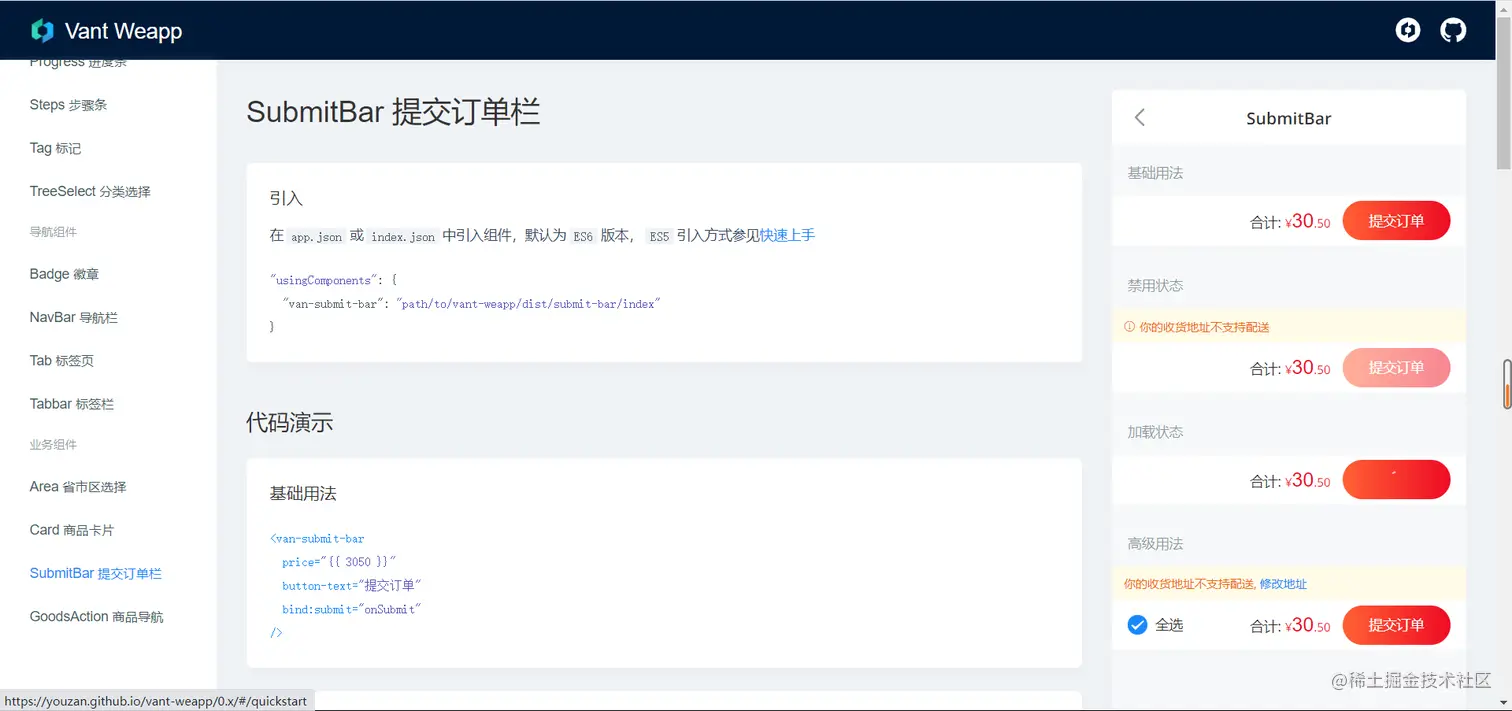The image size is (1512, 711).
Task: Click the Vant Weapp title text
Action: [123, 31]
